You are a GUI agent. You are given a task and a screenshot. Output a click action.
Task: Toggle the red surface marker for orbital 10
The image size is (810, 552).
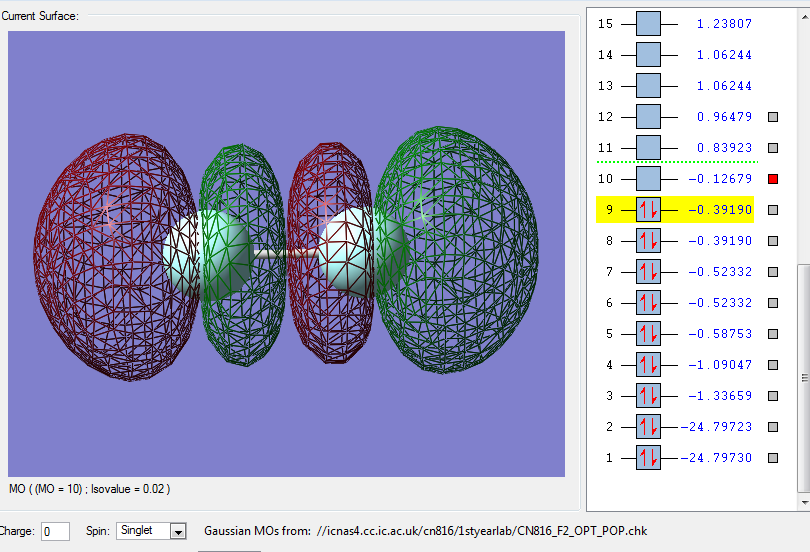click(773, 179)
